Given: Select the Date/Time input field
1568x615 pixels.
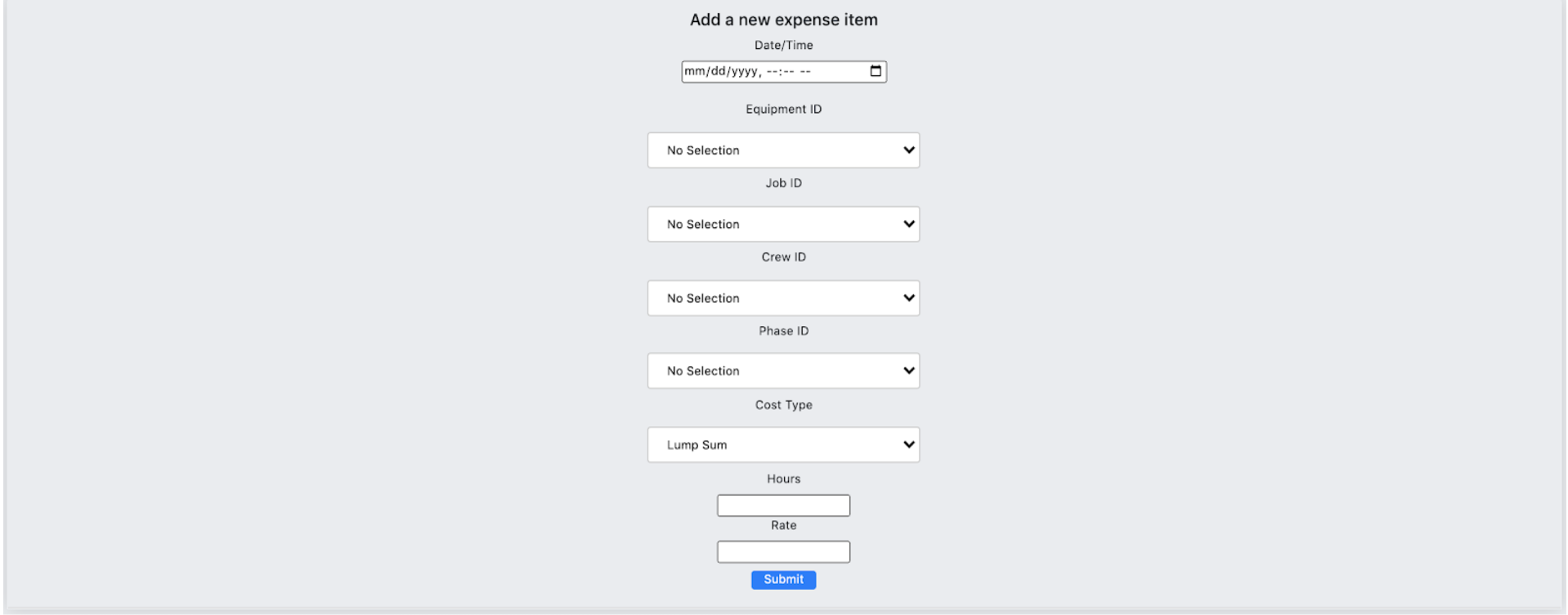Looking at the screenshot, I should tap(782, 71).
